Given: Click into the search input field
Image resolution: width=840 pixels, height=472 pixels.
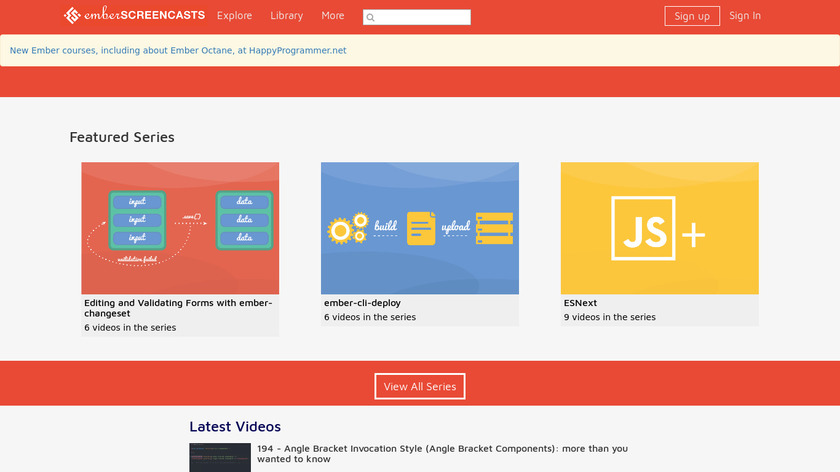Looking at the screenshot, I should [417, 17].
